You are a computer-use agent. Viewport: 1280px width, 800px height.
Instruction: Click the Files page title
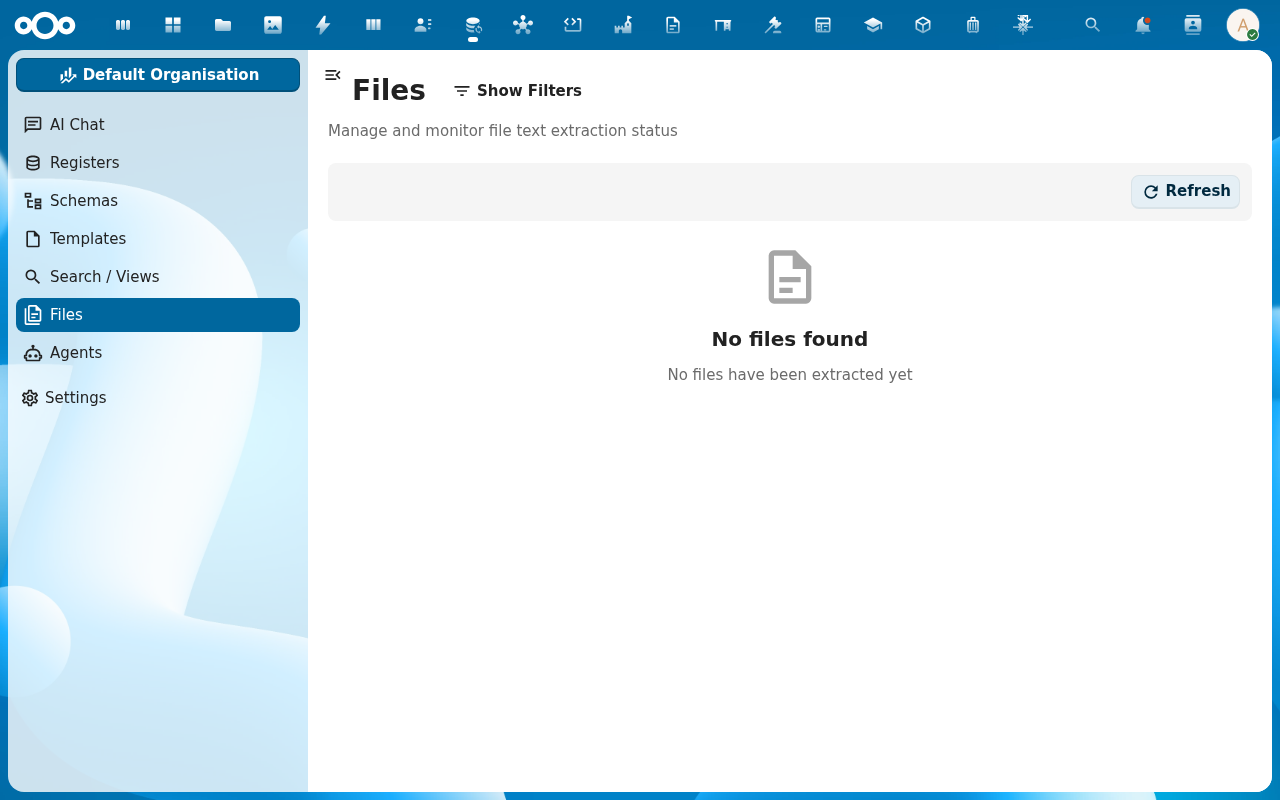click(x=389, y=91)
